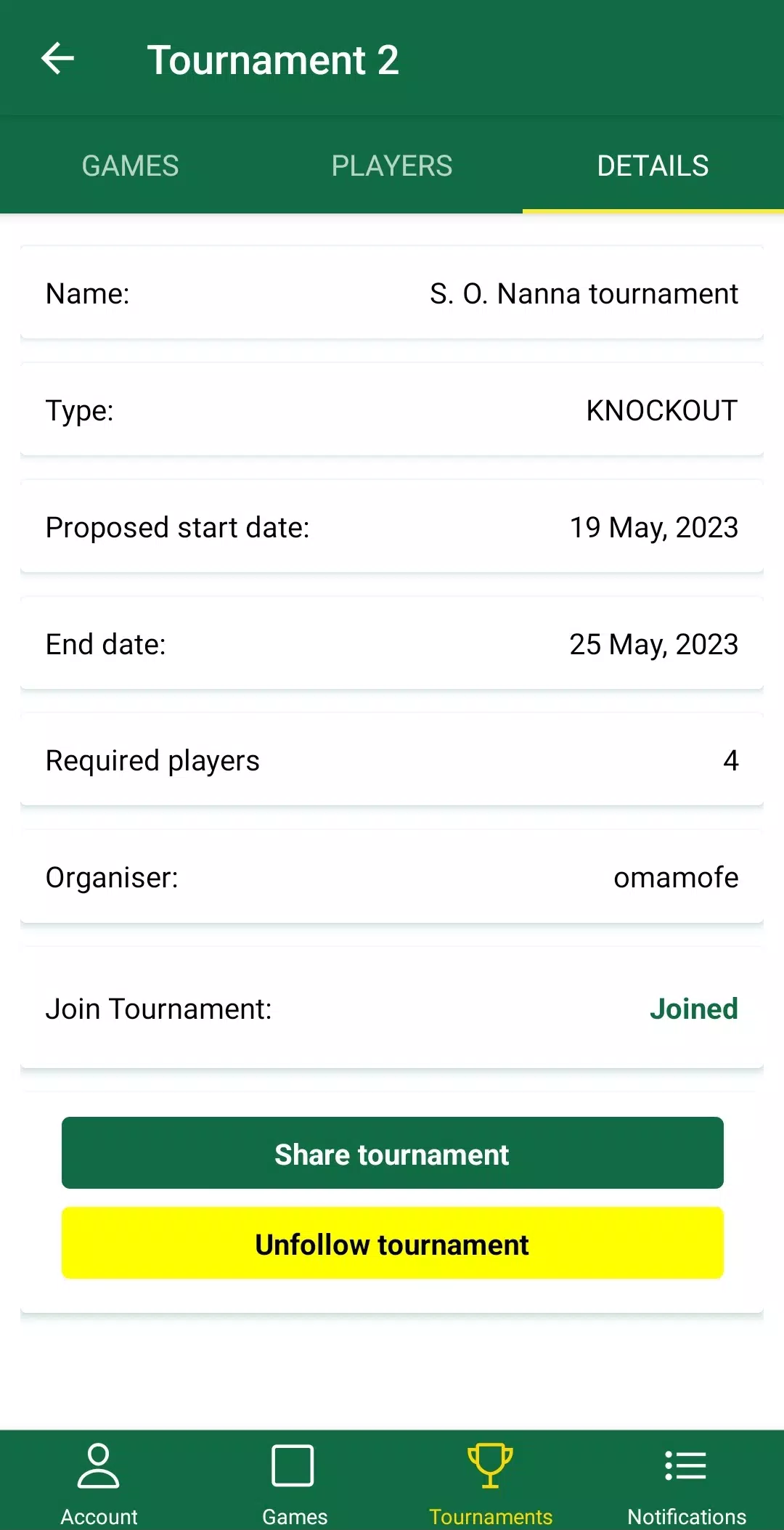The height and width of the screenshot is (1530, 784).
Task: Tap the S. O. Nanna tournament name
Action: 584,294
